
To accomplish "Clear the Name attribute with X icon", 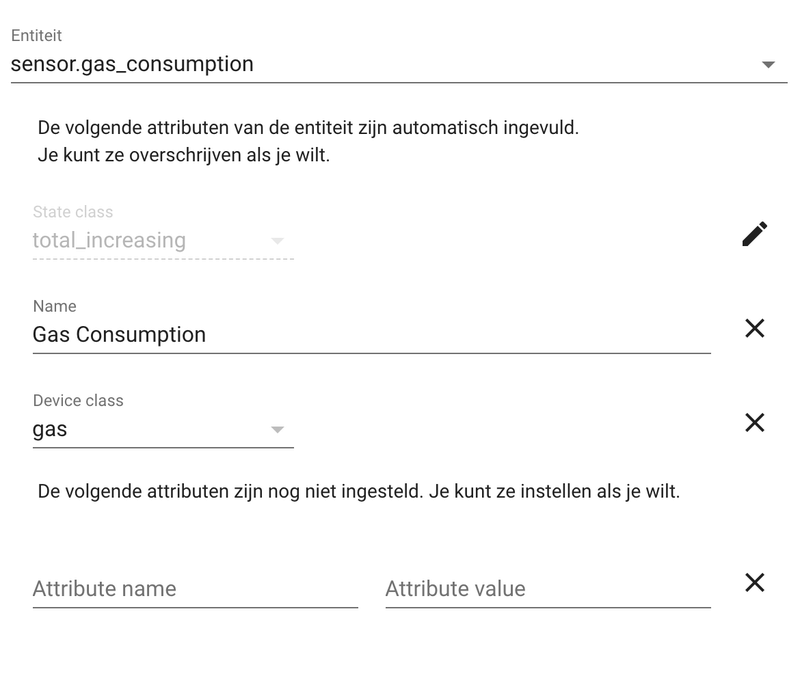I will (x=755, y=328).
